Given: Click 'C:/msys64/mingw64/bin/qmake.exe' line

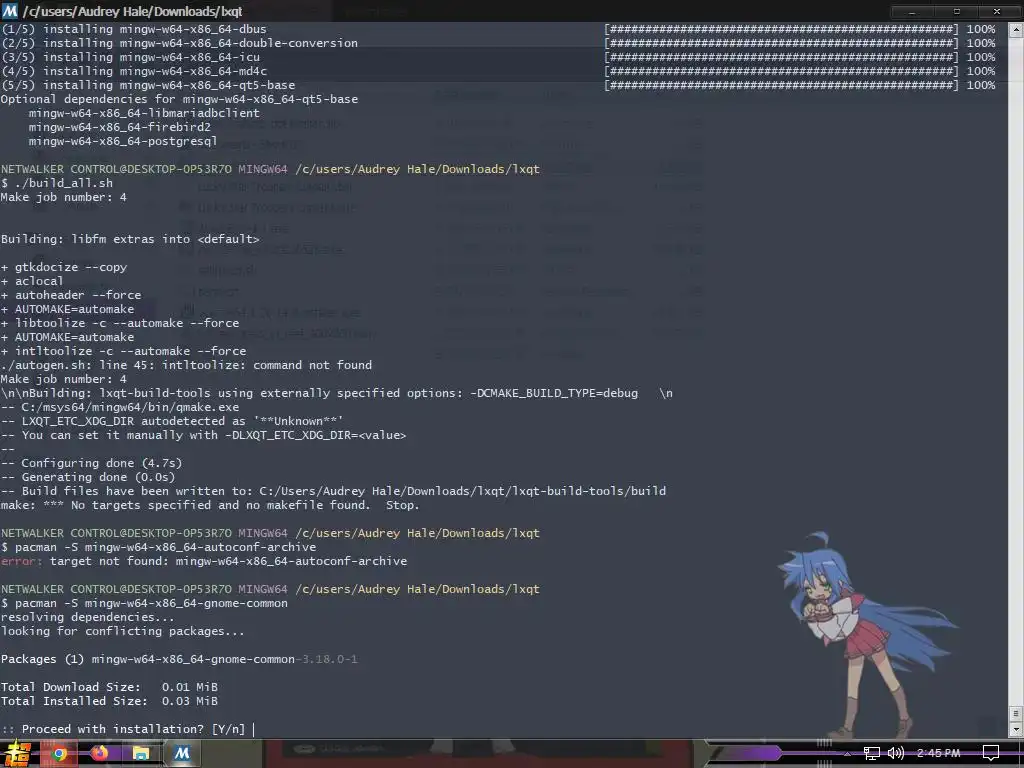Looking at the screenshot, I should pyautogui.click(x=120, y=407).
